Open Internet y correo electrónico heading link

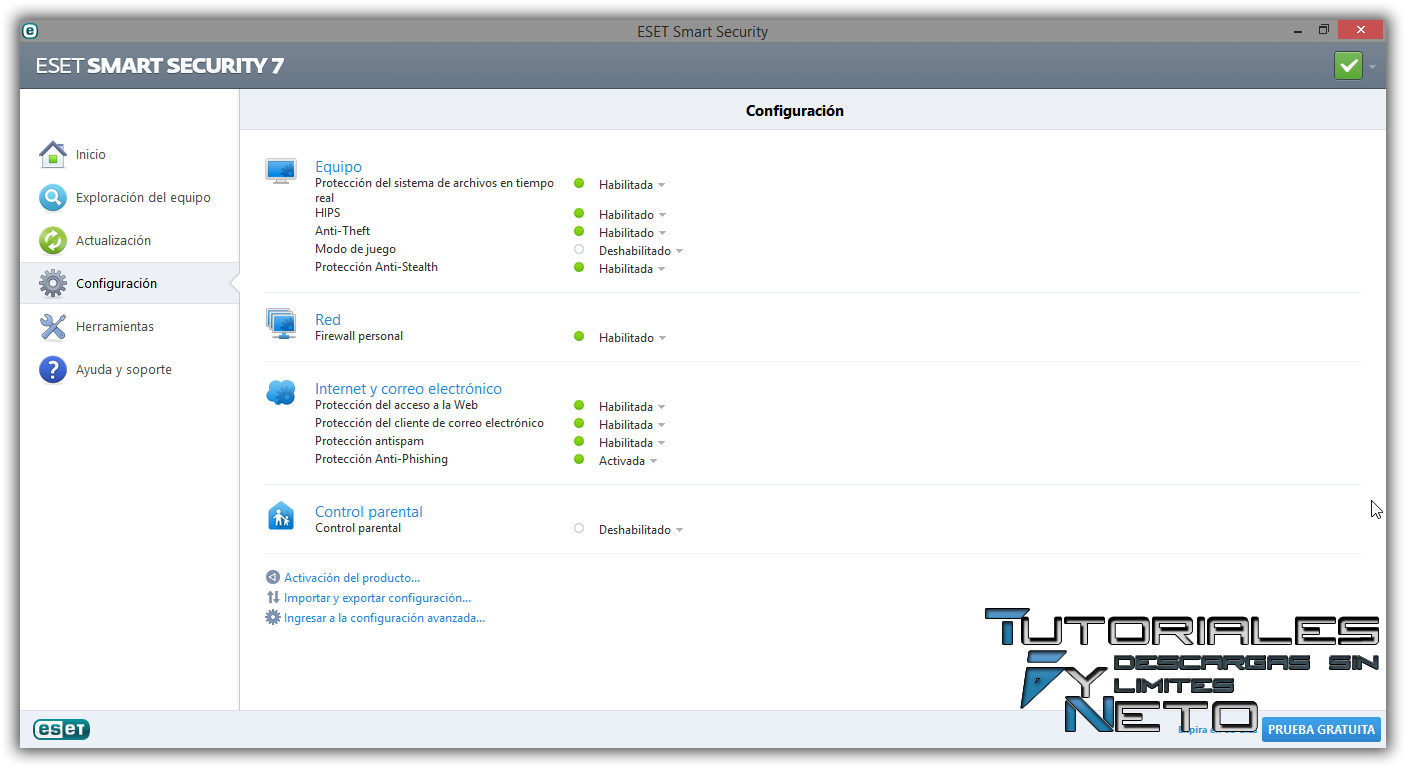408,389
